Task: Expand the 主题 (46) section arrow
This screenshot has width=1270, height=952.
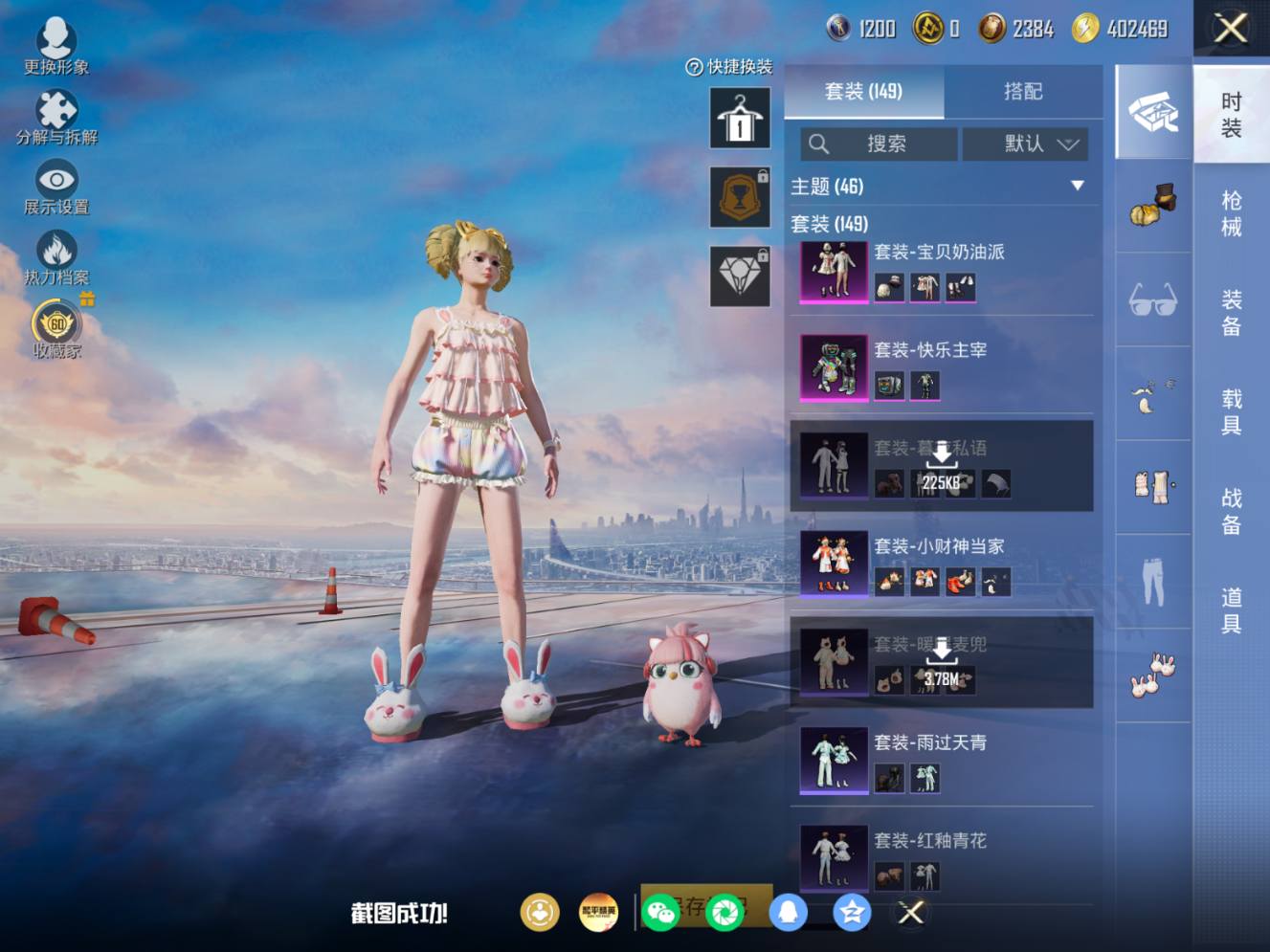Action: point(1078,186)
